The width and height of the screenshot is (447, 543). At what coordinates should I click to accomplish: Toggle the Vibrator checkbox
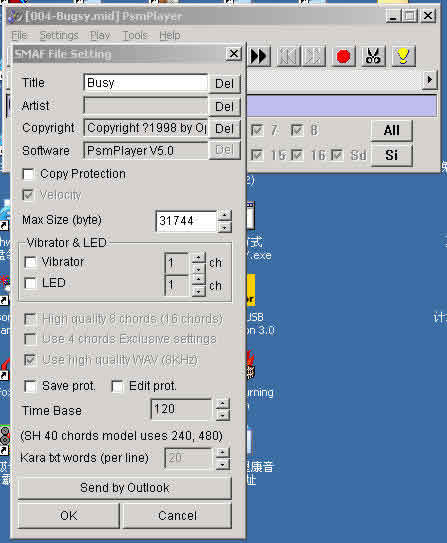(x=31, y=262)
